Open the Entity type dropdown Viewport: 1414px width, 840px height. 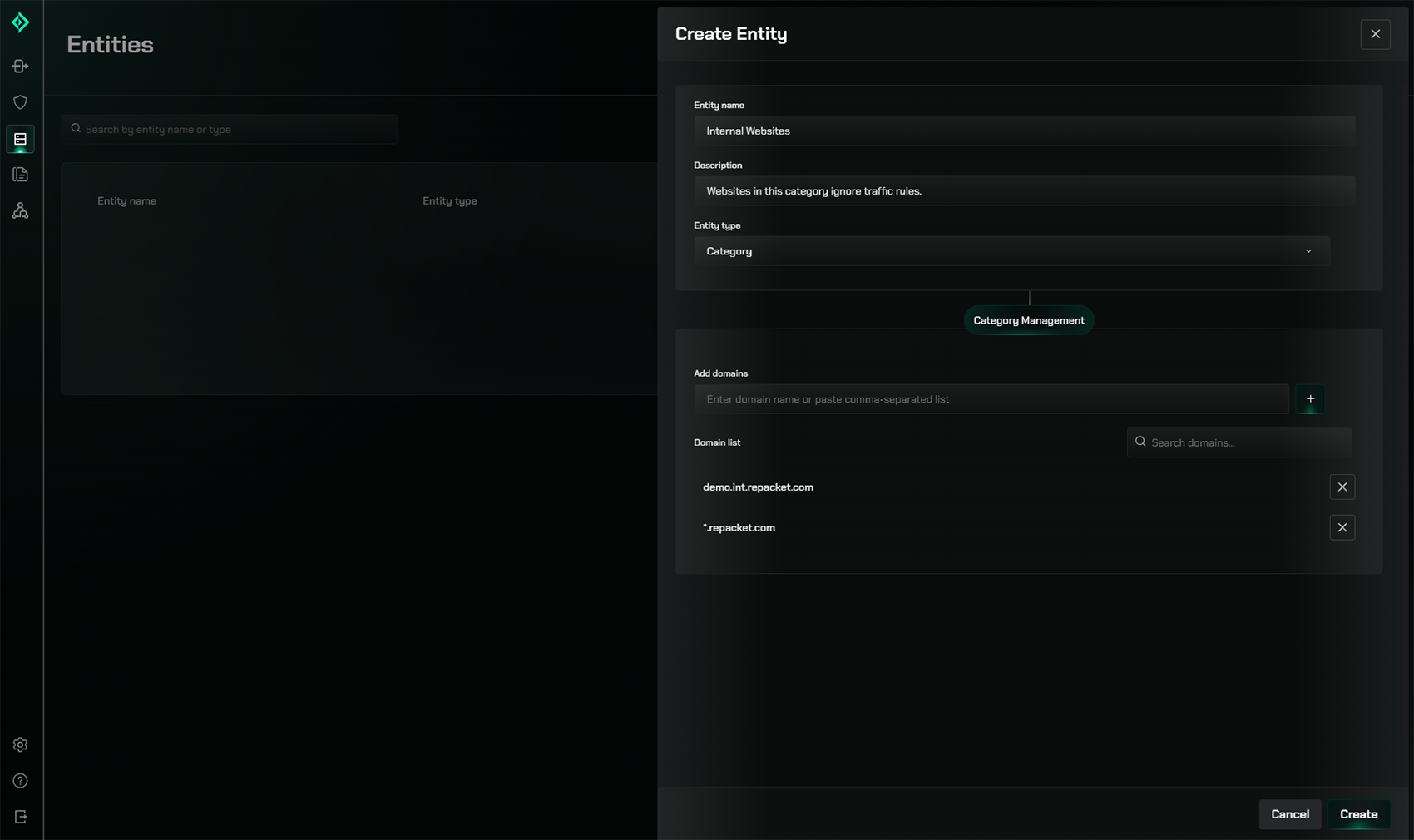tap(1011, 250)
